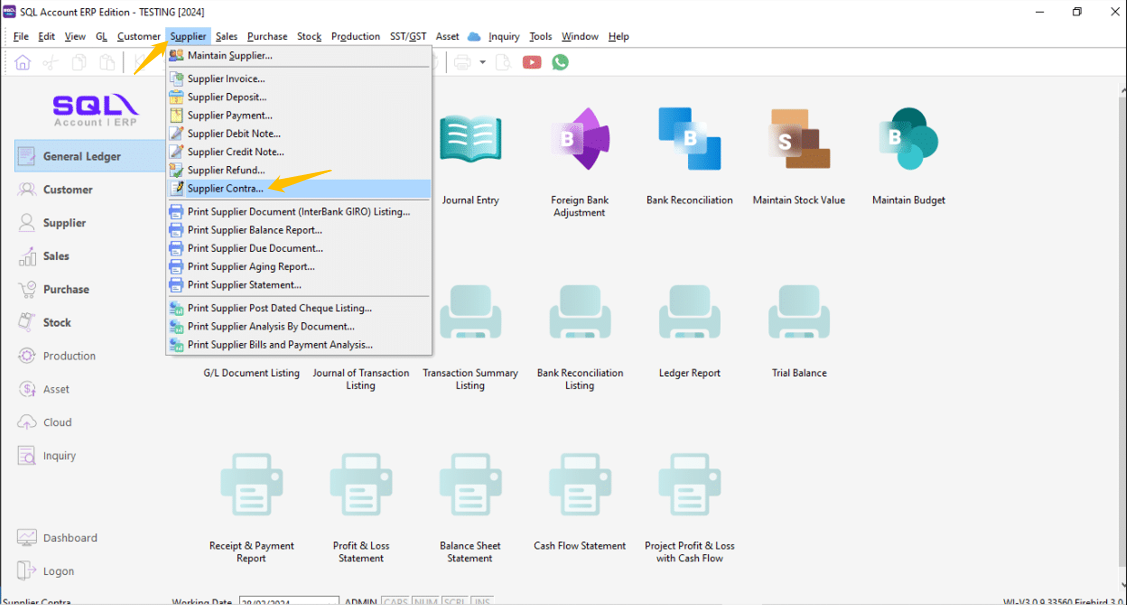Screen dimensions: 1127x605
Task: Open the Working Date dropdown field
Action: tap(288, 601)
